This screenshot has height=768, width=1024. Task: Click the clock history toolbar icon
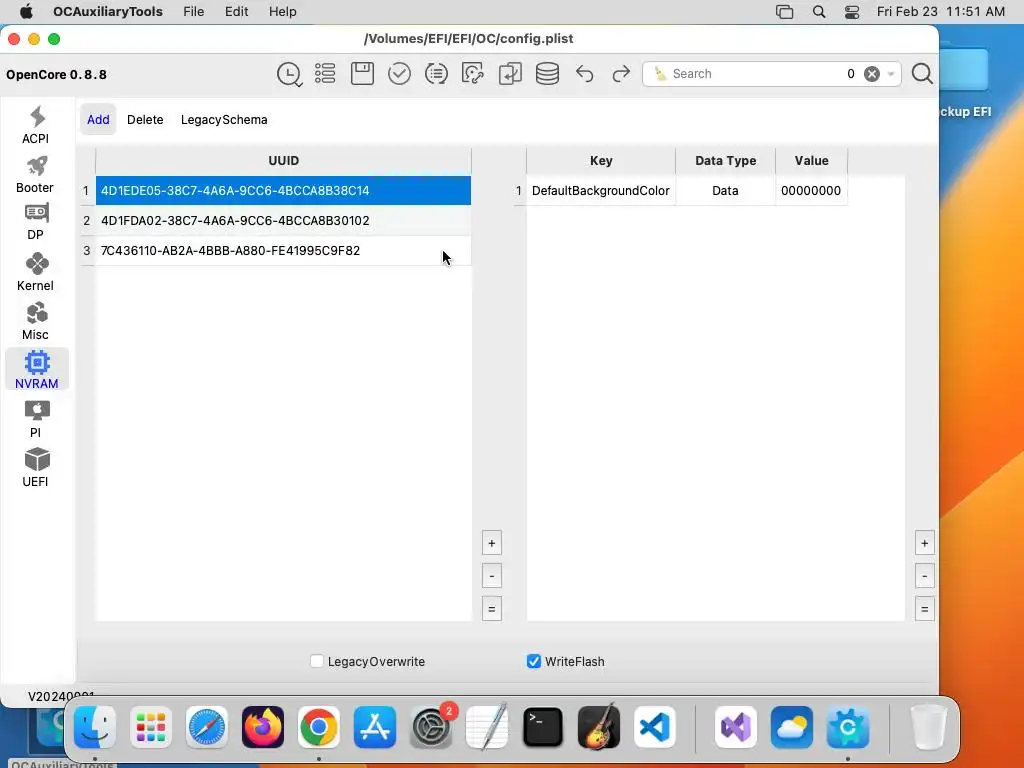[x=289, y=74]
